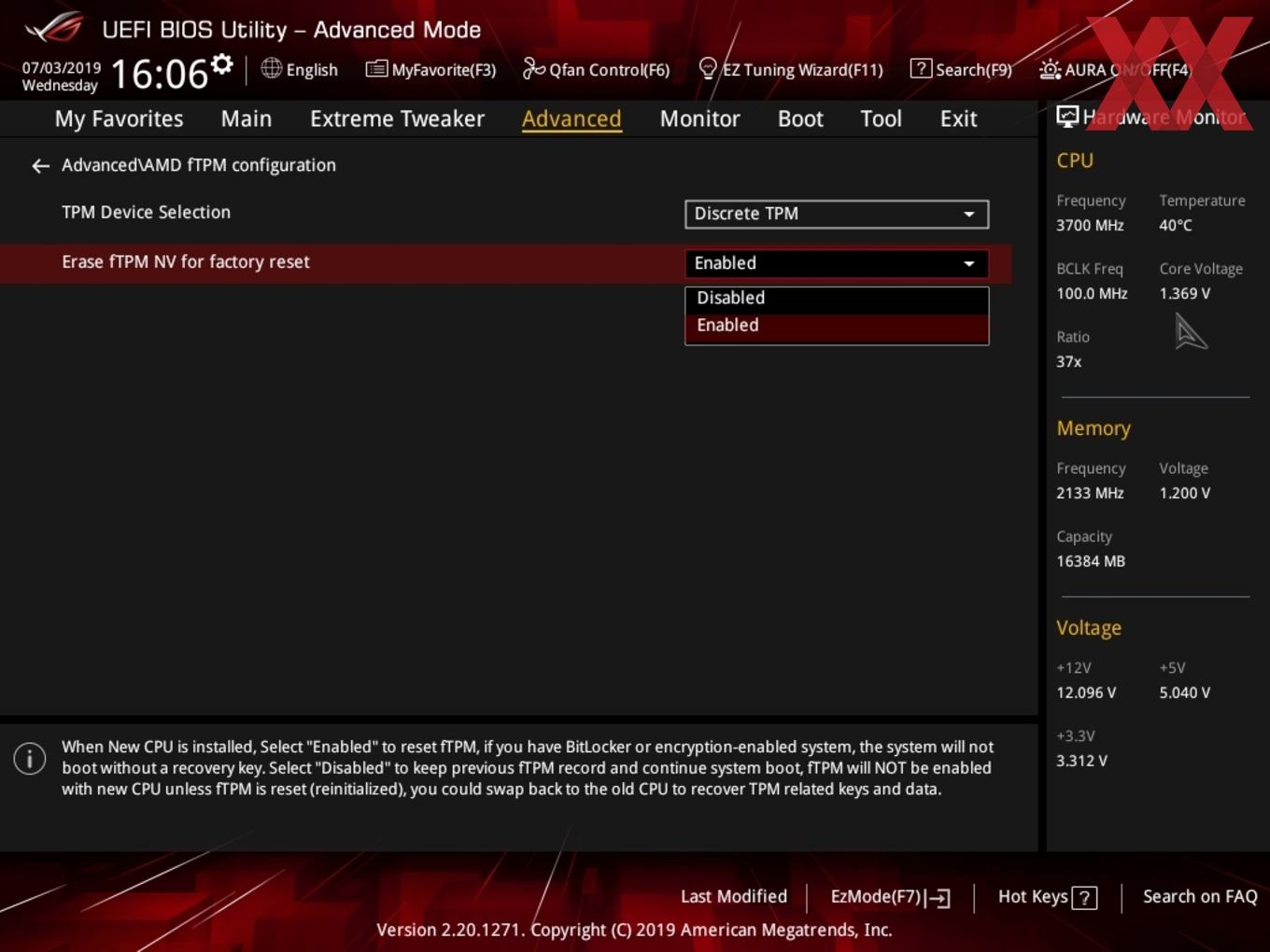
Task: Open the Search on FAQ link
Action: point(1200,896)
